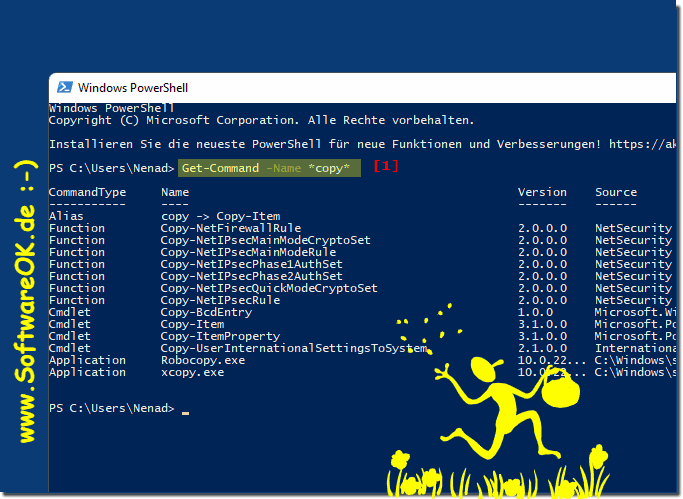
Task: Select Copy-ItemProperty cmdlet name
Action: (220, 336)
